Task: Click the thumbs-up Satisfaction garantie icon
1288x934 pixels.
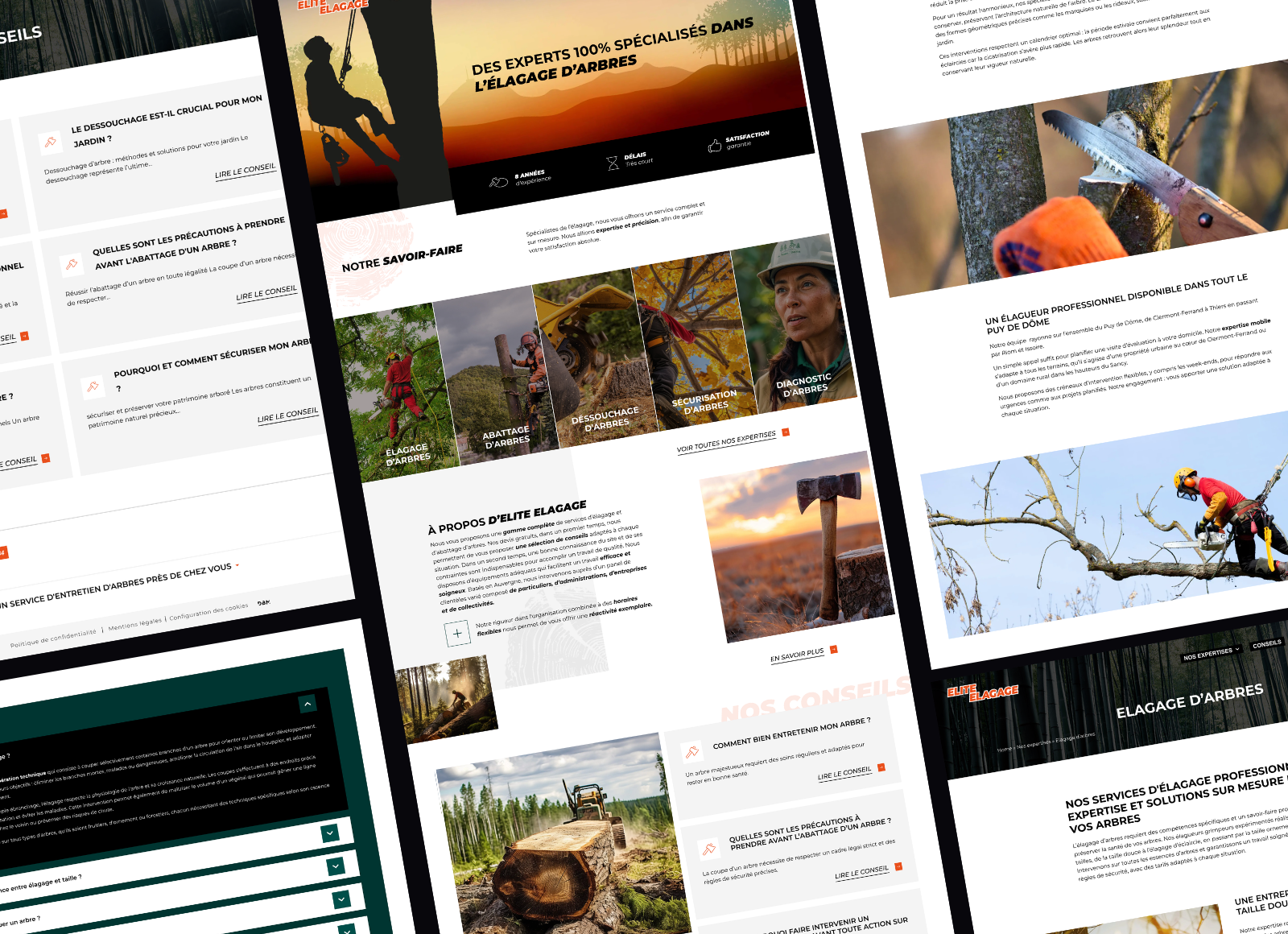Action: click(714, 146)
